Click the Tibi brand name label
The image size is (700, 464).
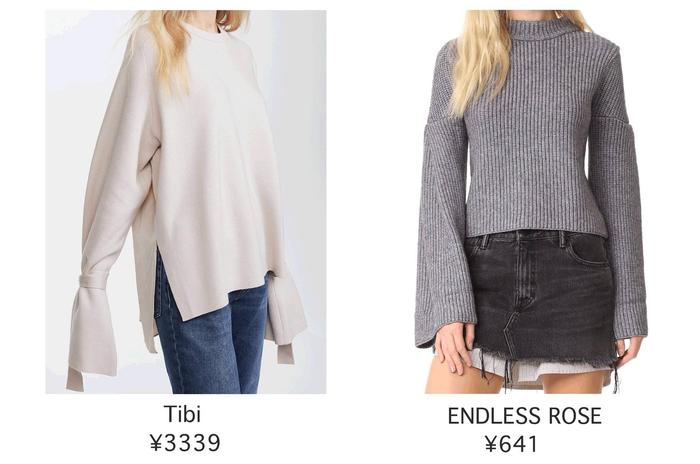tap(182, 414)
